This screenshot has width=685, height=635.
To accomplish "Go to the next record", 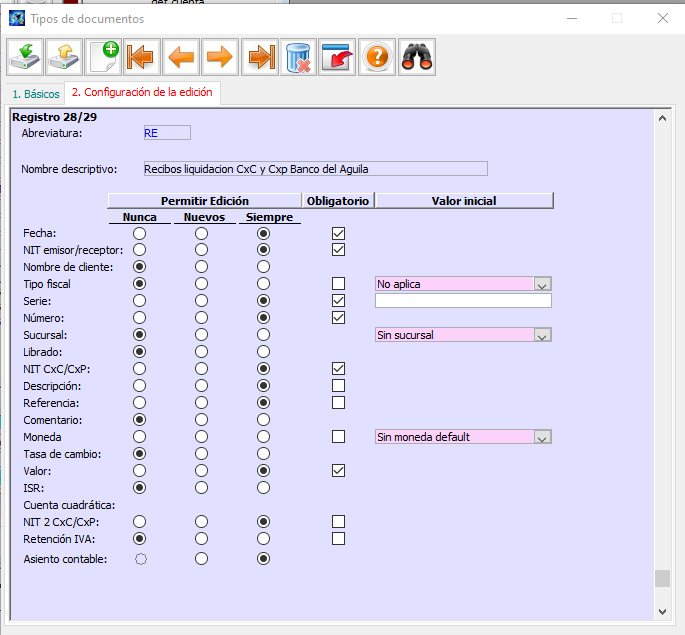I will [x=220, y=57].
